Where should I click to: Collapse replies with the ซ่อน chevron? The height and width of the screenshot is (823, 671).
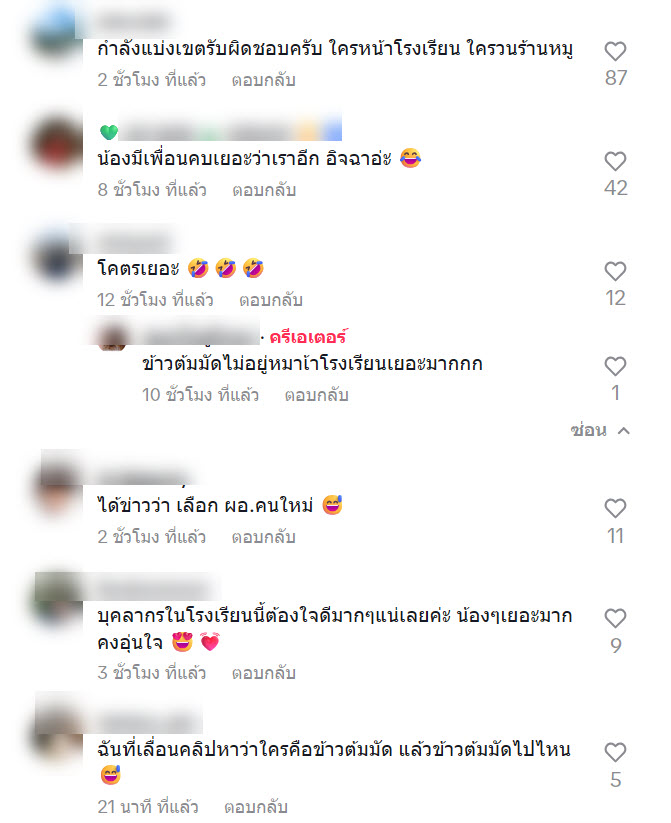coord(624,431)
